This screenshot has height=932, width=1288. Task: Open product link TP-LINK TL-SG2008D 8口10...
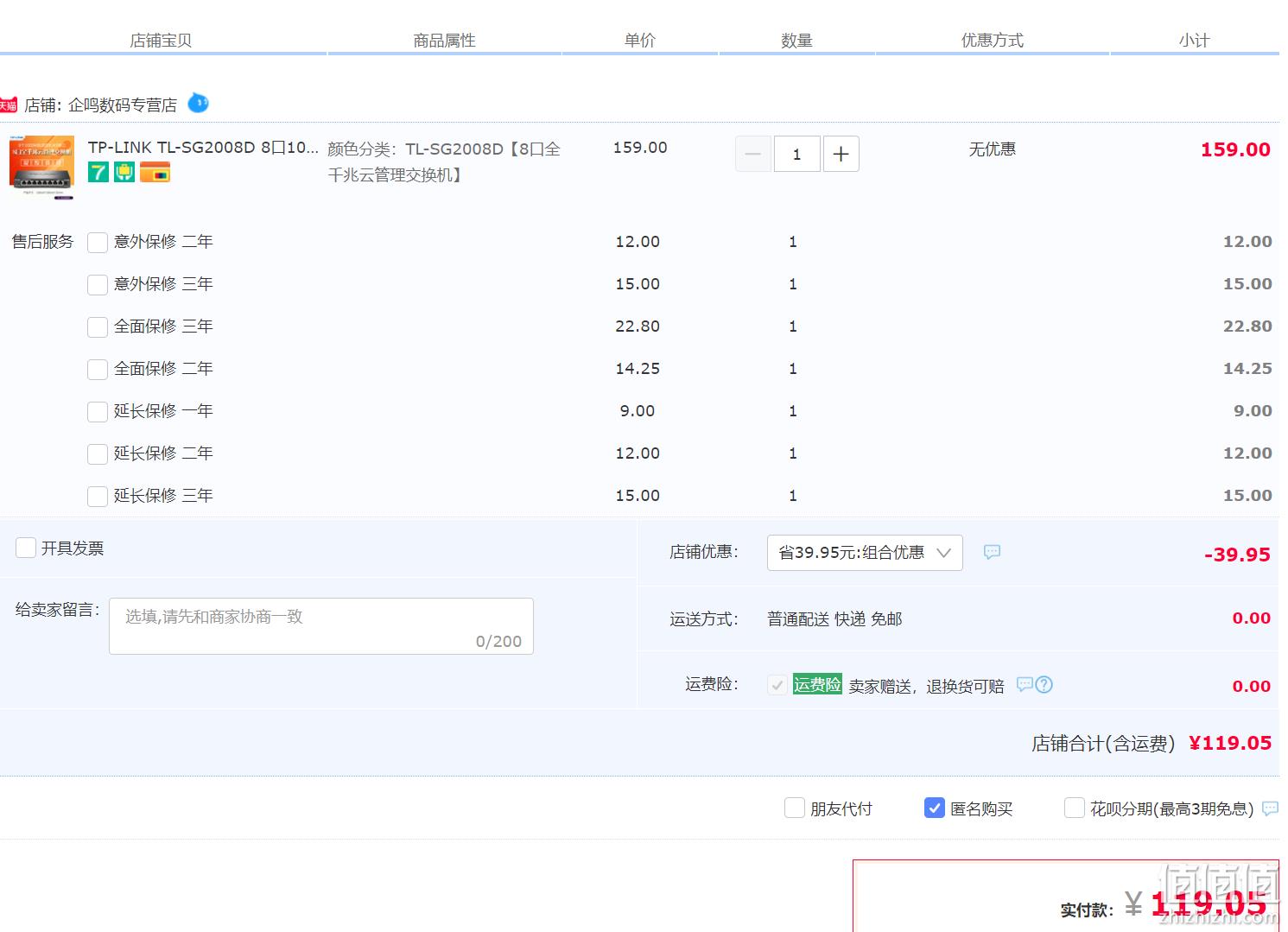[203, 148]
